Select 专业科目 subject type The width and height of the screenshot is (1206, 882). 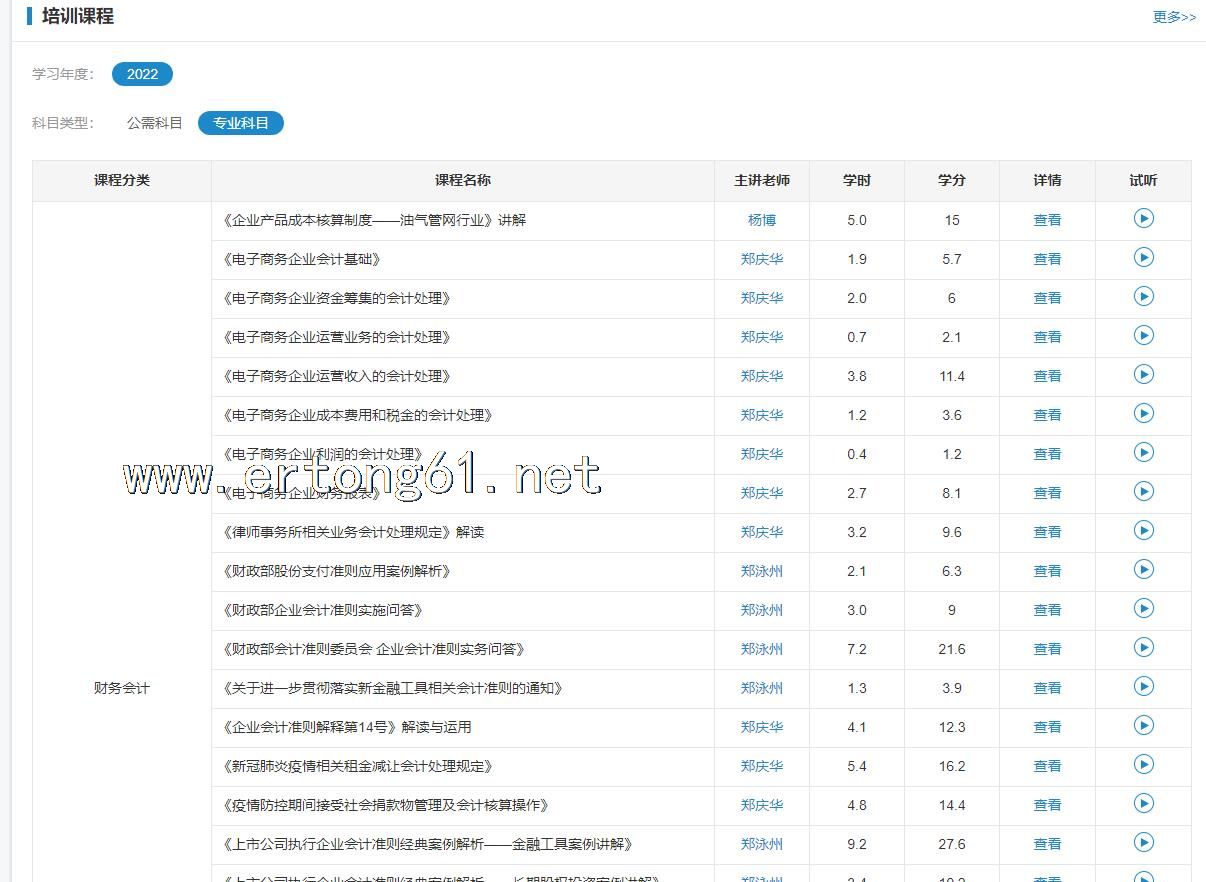point(241,123)
